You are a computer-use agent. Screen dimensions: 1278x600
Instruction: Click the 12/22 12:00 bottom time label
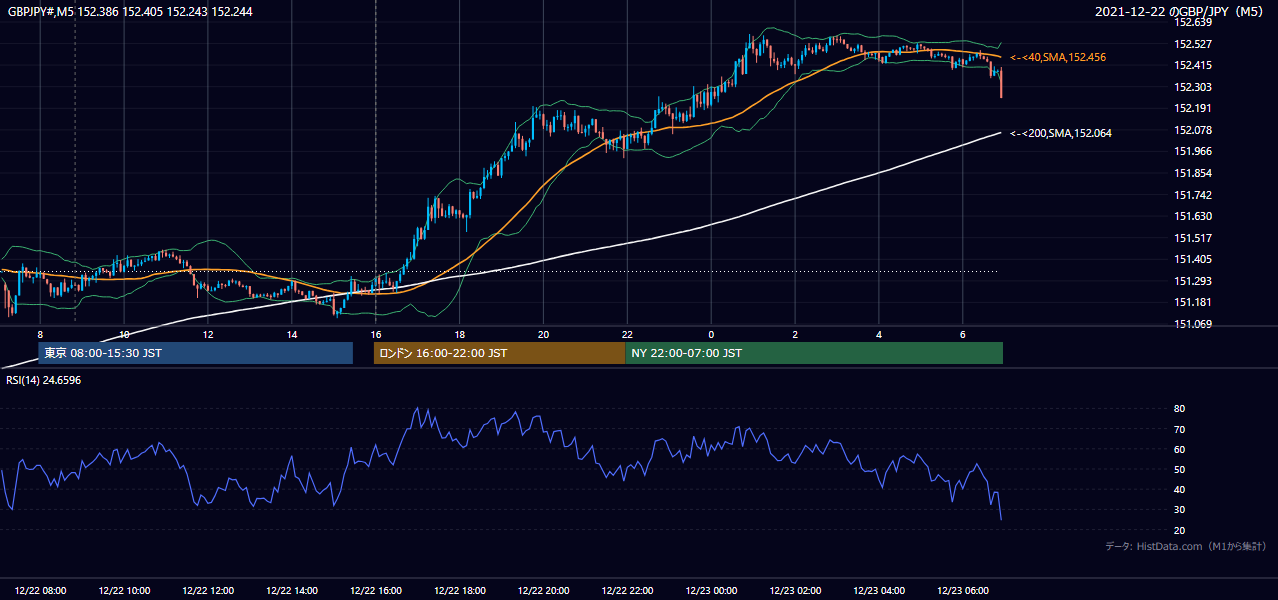coord(208,591)
